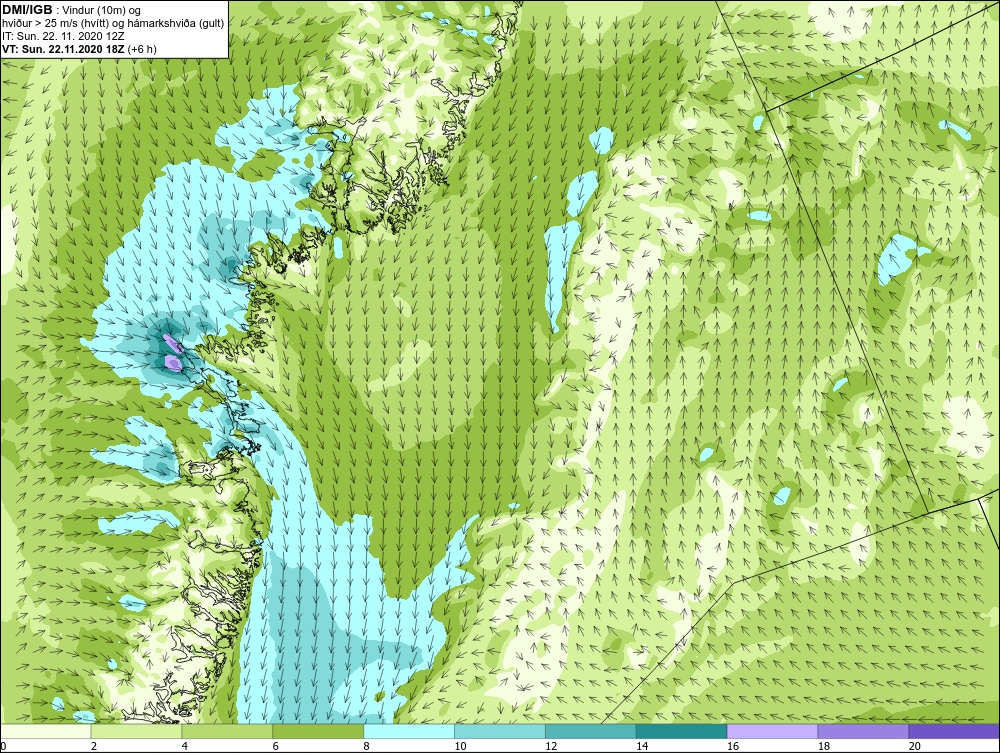Screen dimensions: 1000x753
Task: Click the '14' scale label
Action: pyautogui.click(x=642, y=746)
